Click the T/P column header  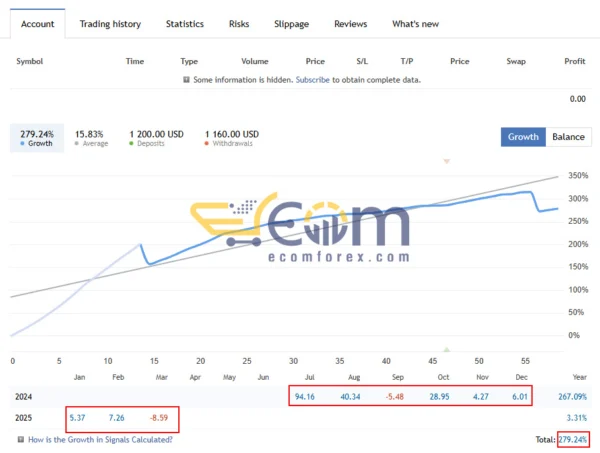tap(407, 61)
